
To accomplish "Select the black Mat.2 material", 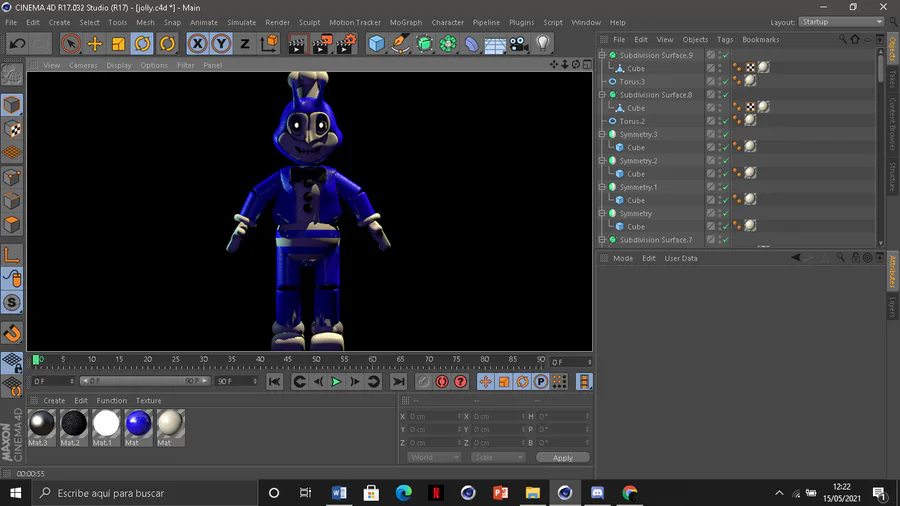I will pos(73,427).
